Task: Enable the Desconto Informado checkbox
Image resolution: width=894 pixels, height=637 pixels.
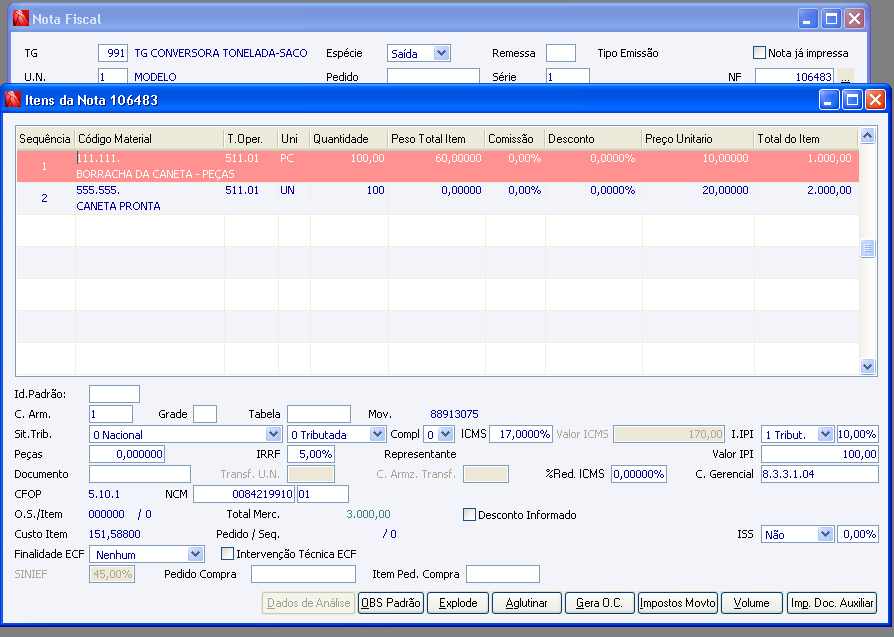Action: coord(470,515)
